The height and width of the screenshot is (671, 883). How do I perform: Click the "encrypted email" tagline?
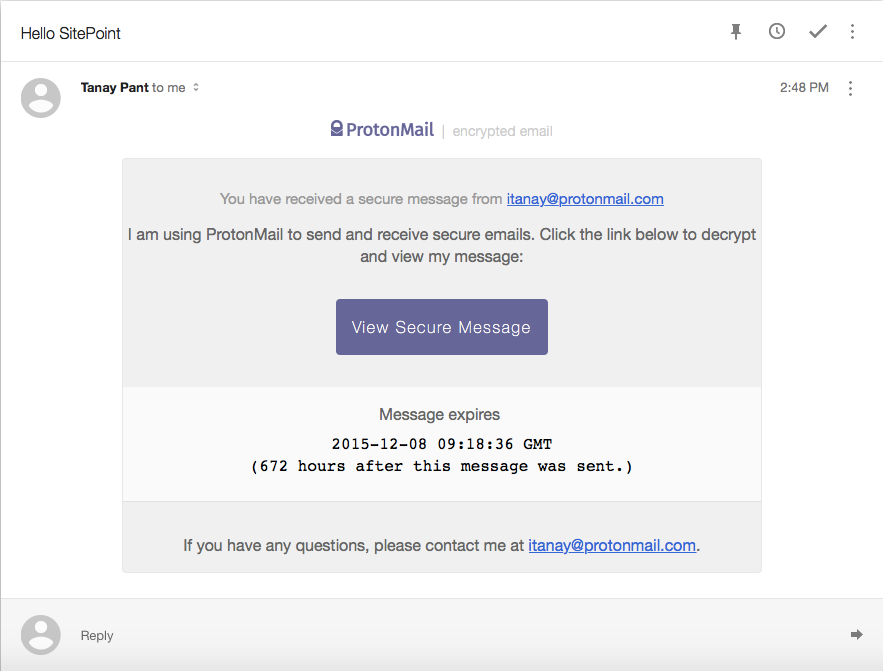coord(502,131)
